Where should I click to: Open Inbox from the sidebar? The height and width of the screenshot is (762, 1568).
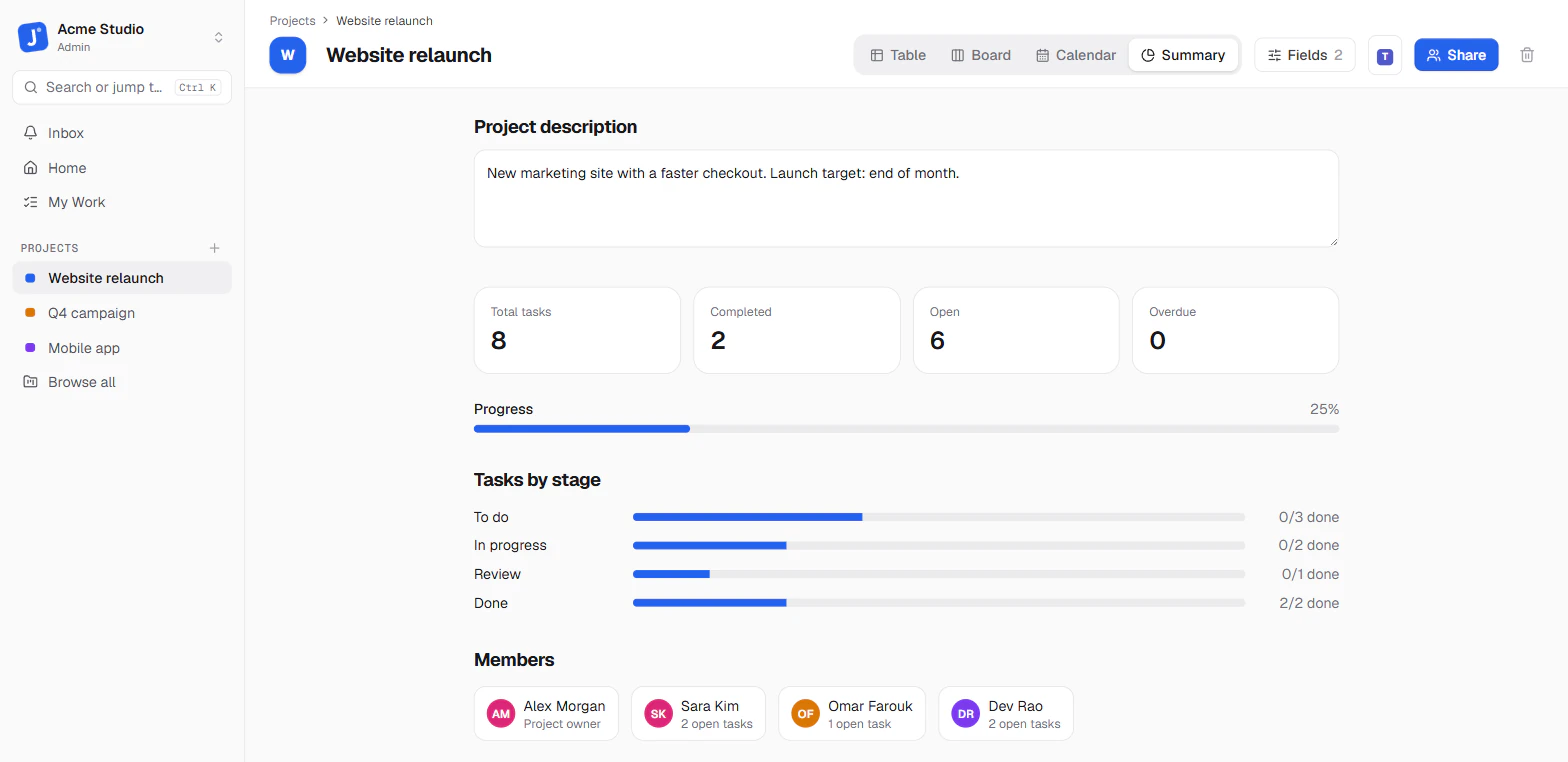(x=122, y=133)
